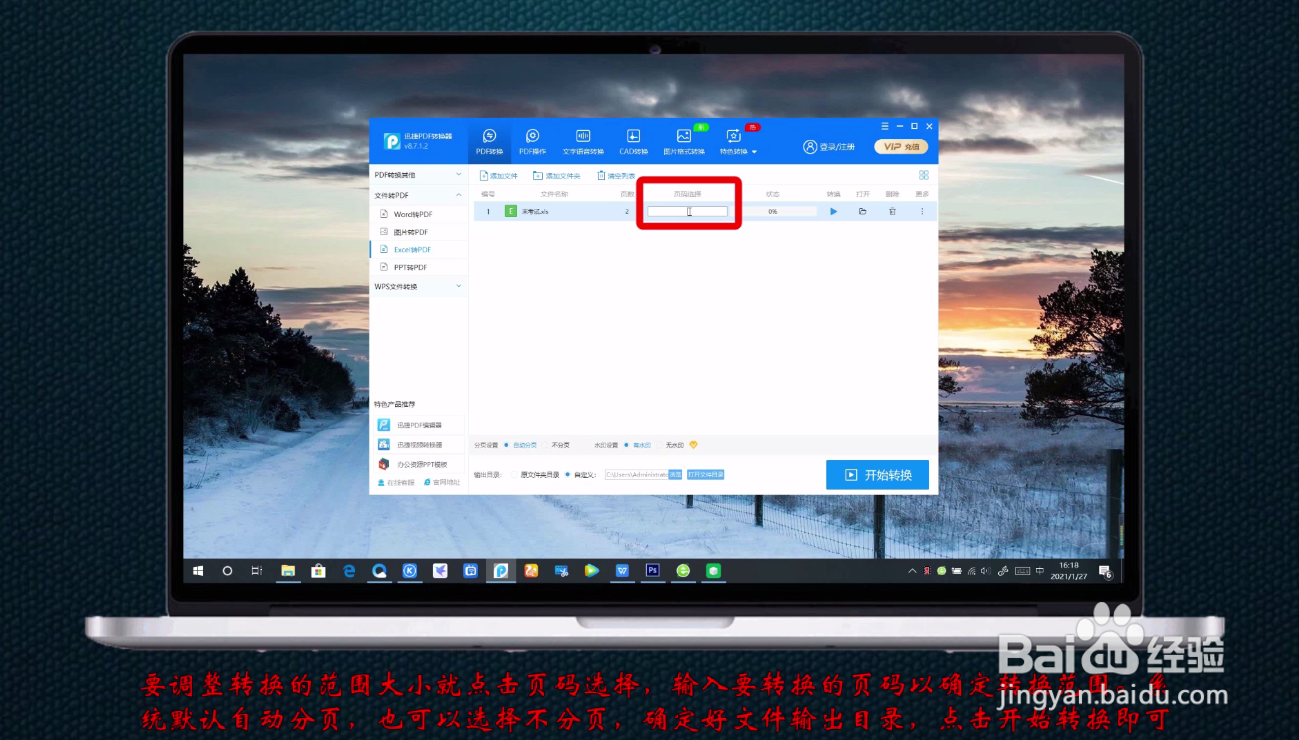Click the VIP 充值 button
Image resolution: width=1299 pixels, height=740 pixels.
(901, 147)
